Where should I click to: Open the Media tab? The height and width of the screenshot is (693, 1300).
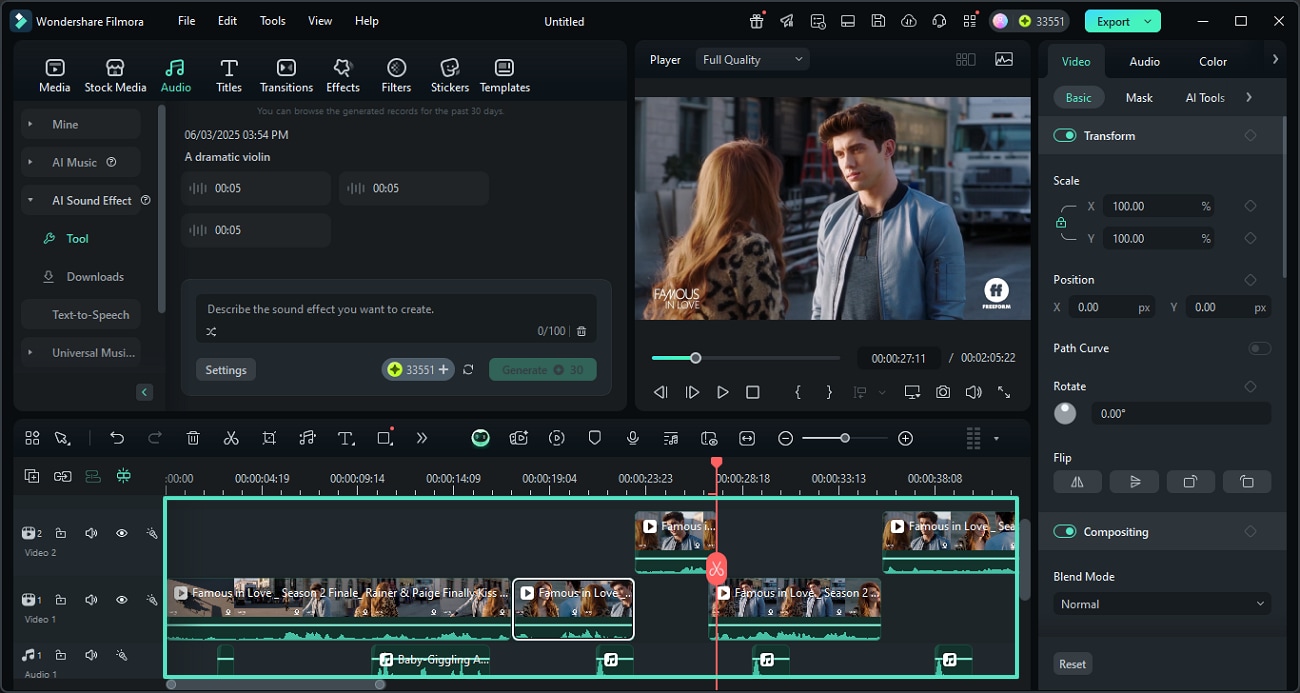click(x=55, y=75)
